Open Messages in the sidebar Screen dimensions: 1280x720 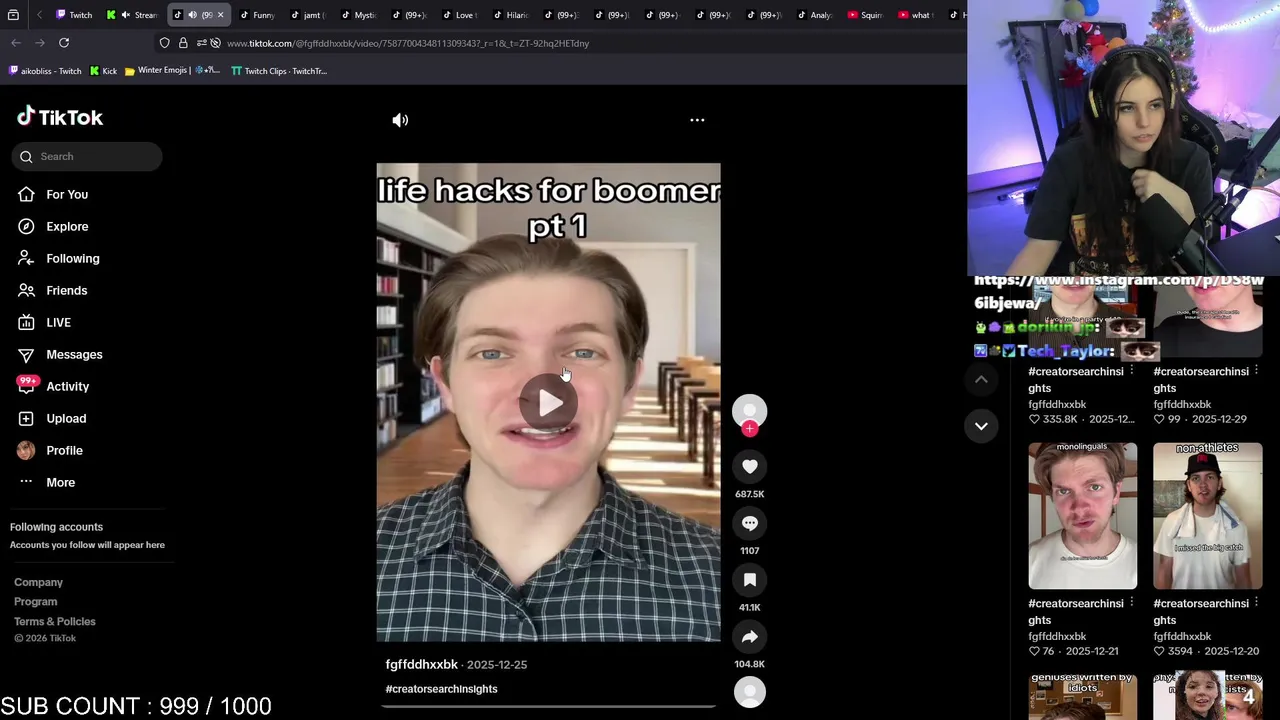pos(74,354)
